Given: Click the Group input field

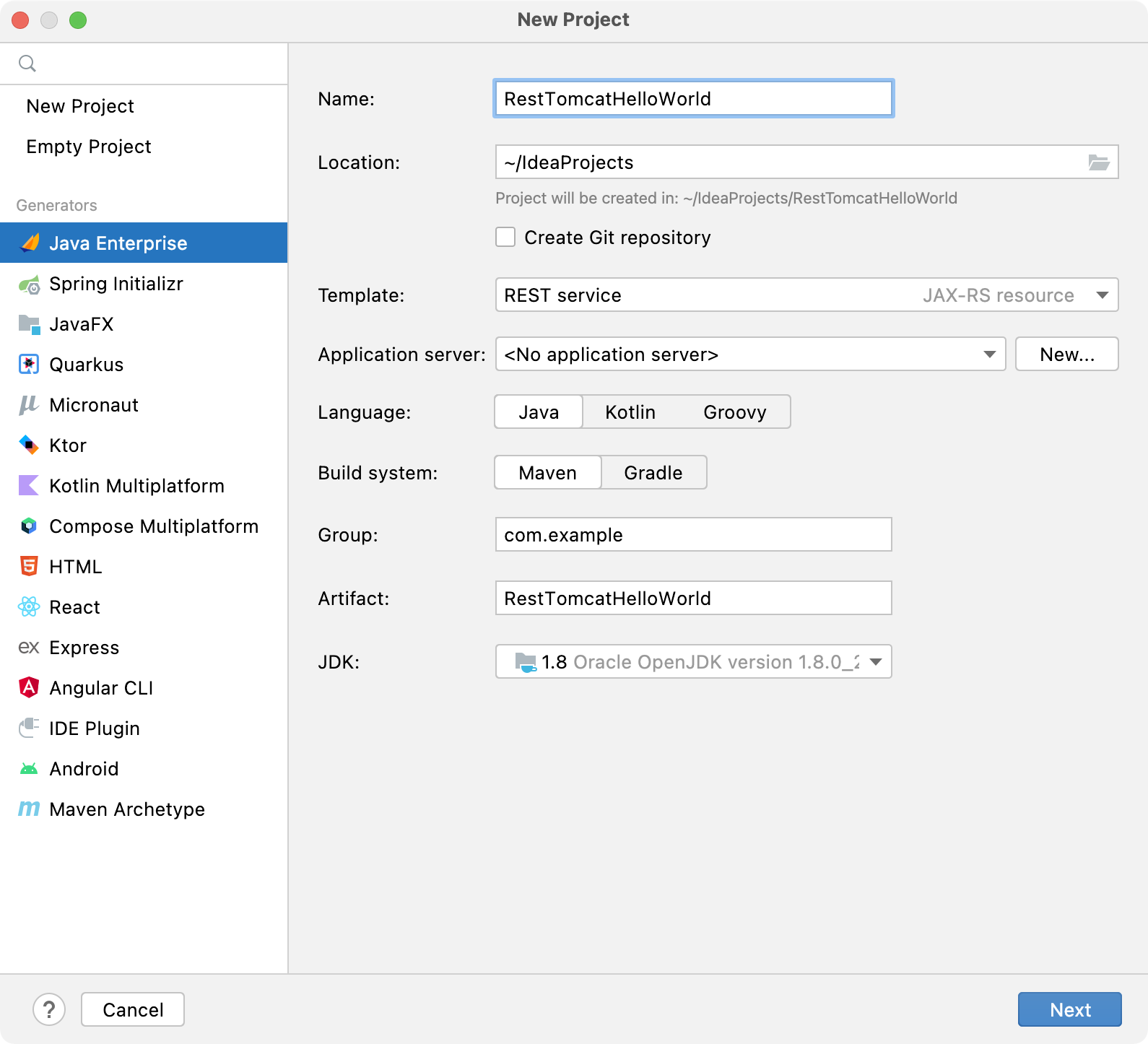Looking at the screenshot, I should 694,535.
